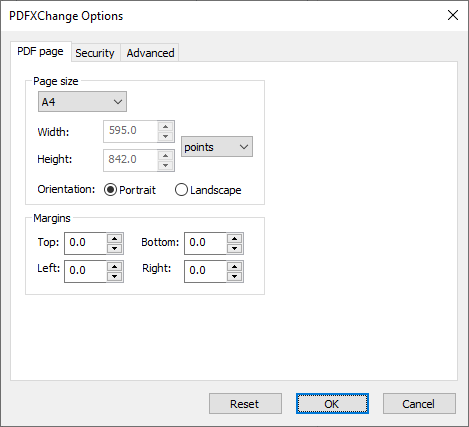Open the points units dropdown
This screenshot has width=469, height=427.
click(217, 147)
